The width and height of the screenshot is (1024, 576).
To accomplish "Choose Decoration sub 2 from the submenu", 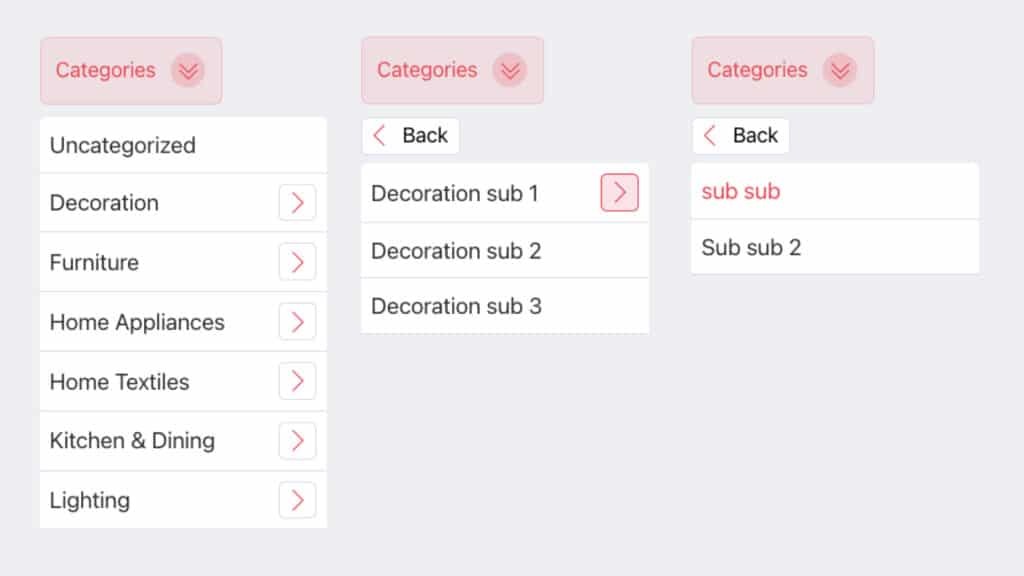I will point(456,251).
